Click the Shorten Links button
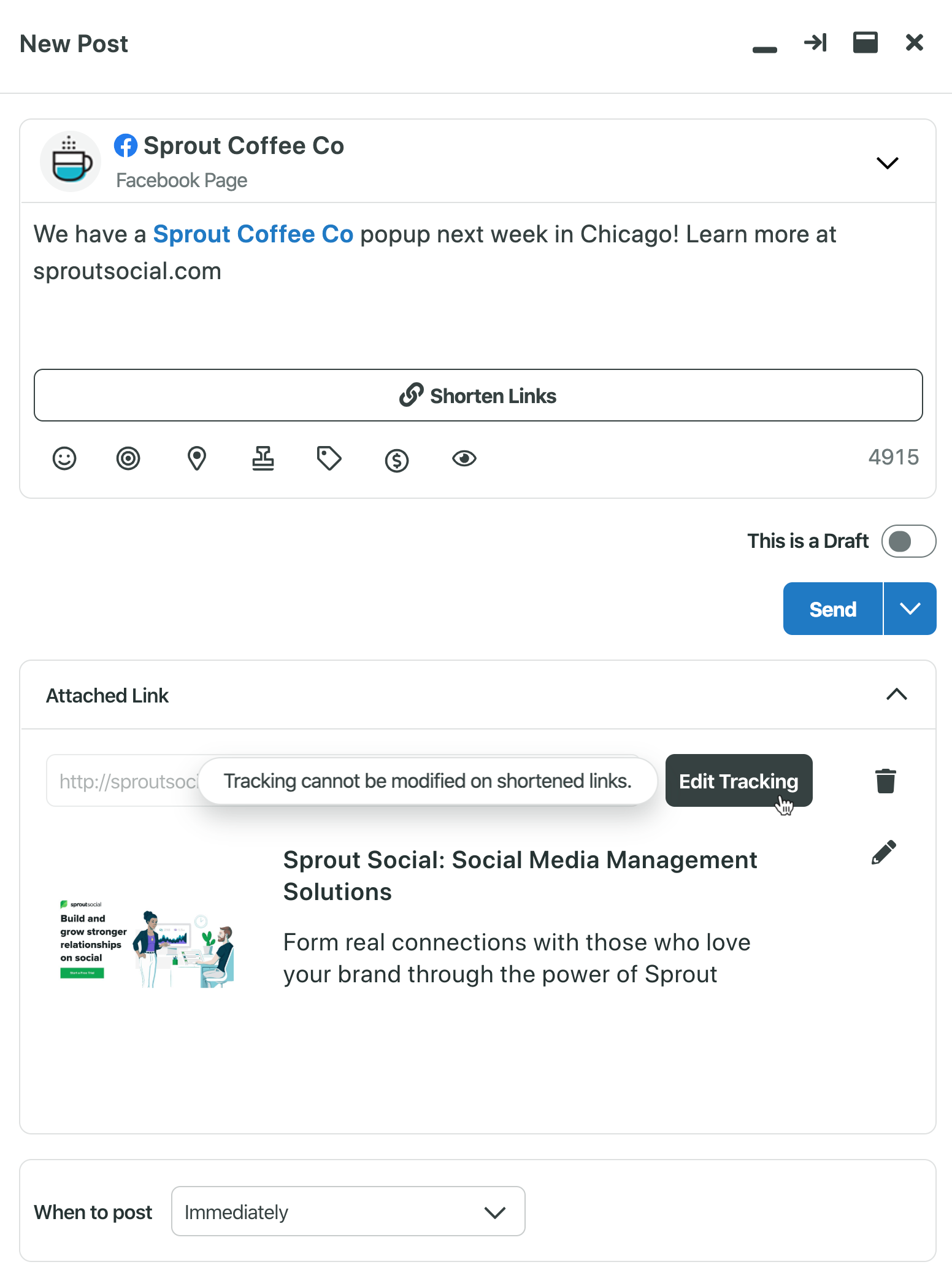The image size is (952, 1278). 478,395
